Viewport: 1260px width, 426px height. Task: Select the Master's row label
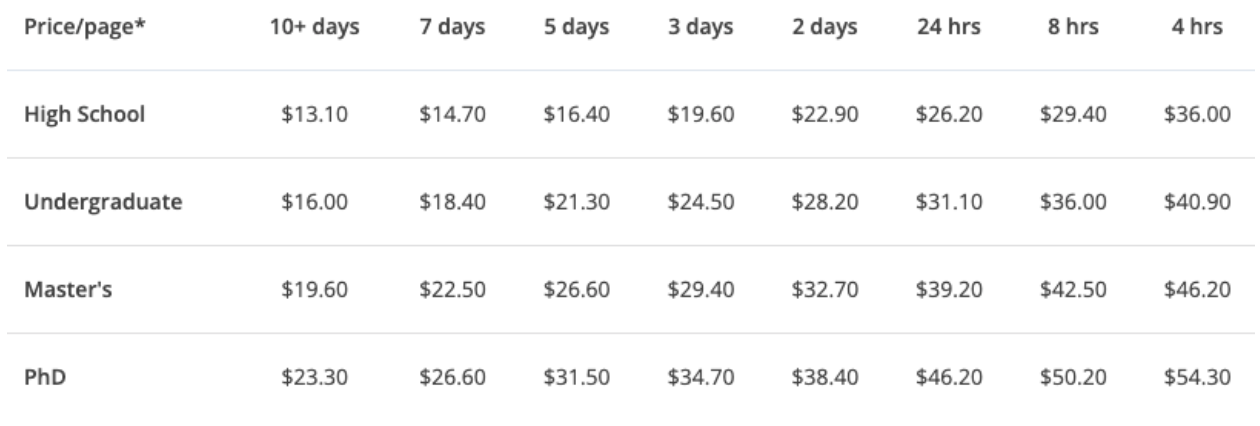[x=70, y=290]
